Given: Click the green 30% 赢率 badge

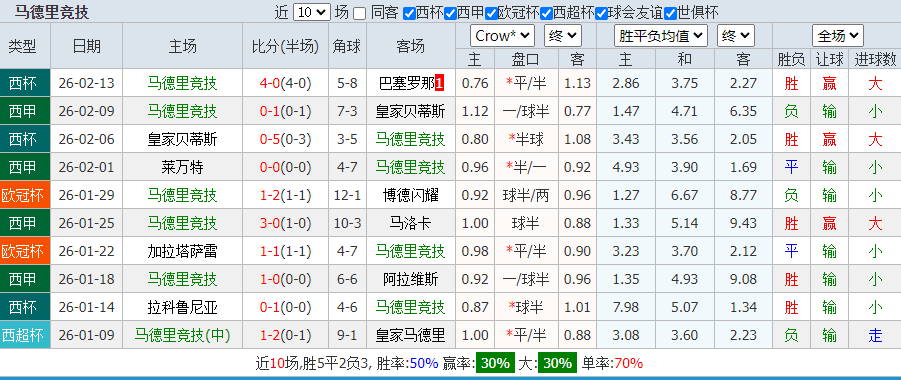Looking at the screenshot, I should coord(495,363).
